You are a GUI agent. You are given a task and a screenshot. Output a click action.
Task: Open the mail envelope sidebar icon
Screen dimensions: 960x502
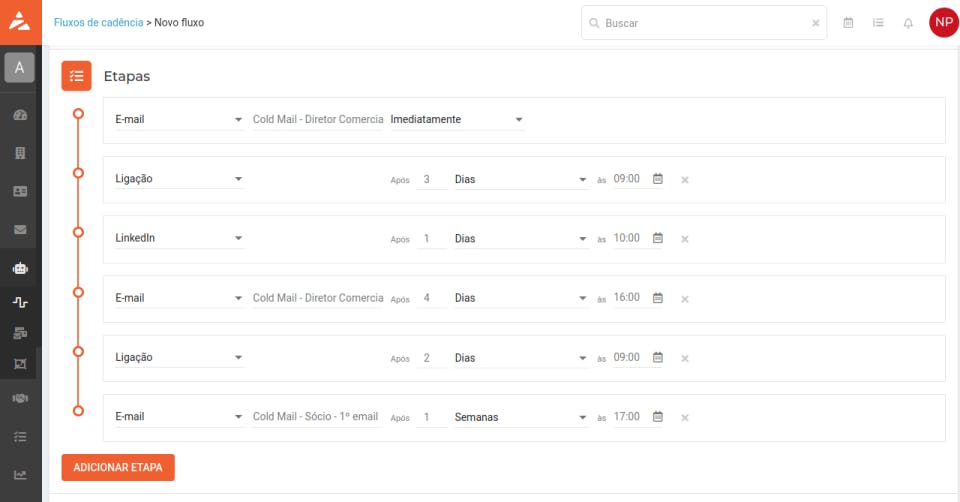tap(20, 229)
